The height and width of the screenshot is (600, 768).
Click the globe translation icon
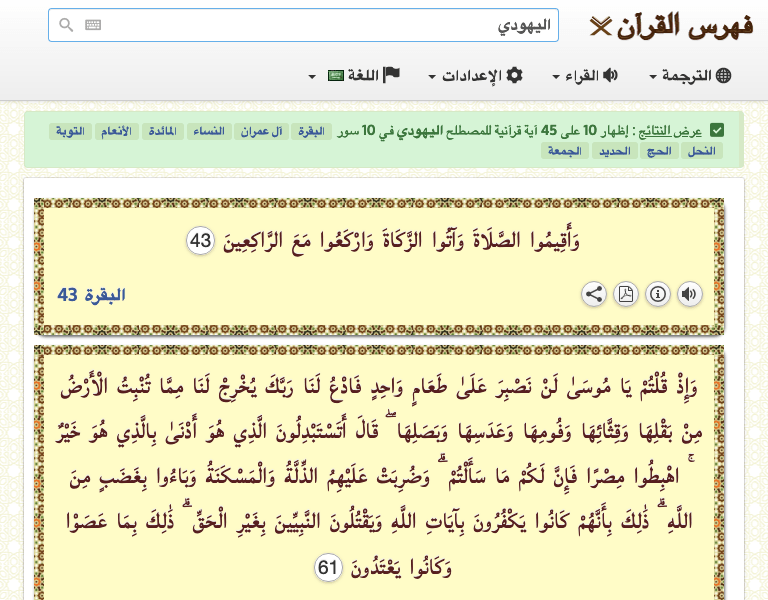coord(723,75)
